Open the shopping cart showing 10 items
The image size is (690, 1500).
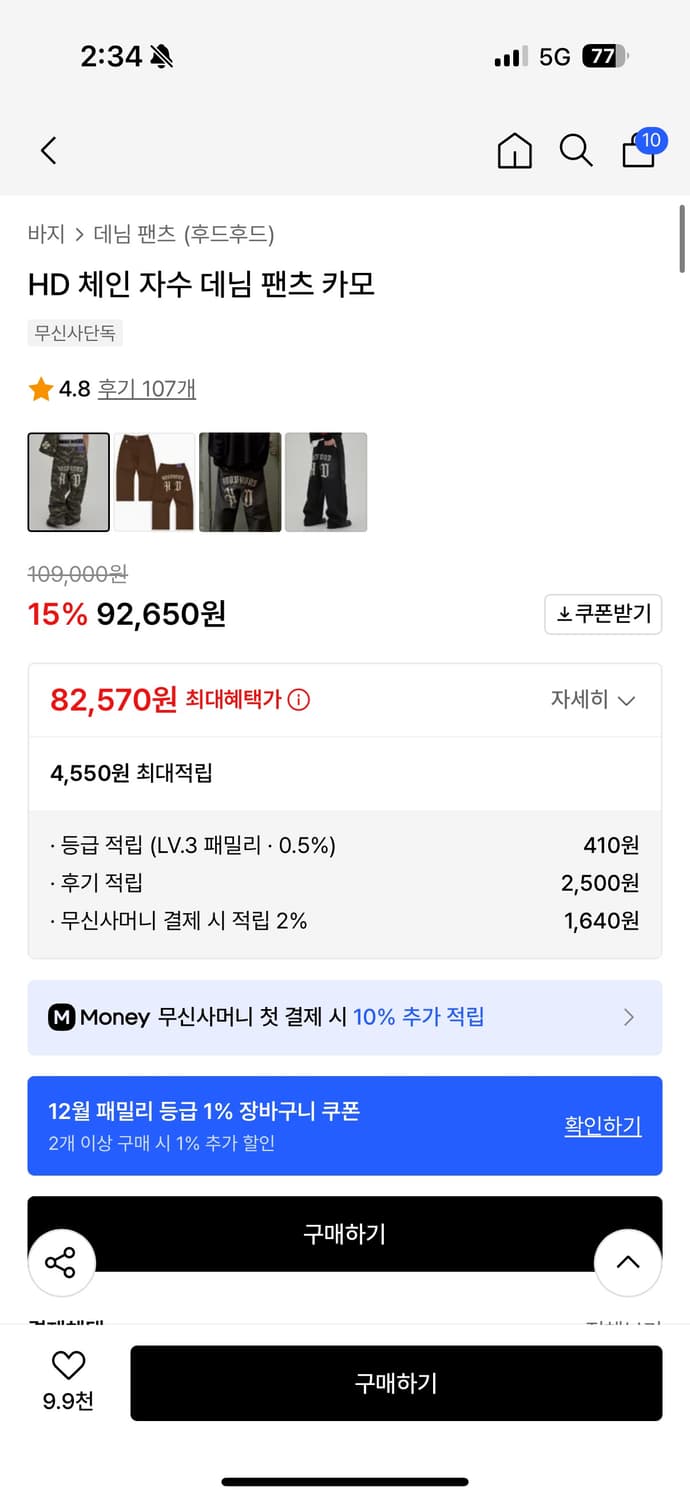(x=638, y=153)
